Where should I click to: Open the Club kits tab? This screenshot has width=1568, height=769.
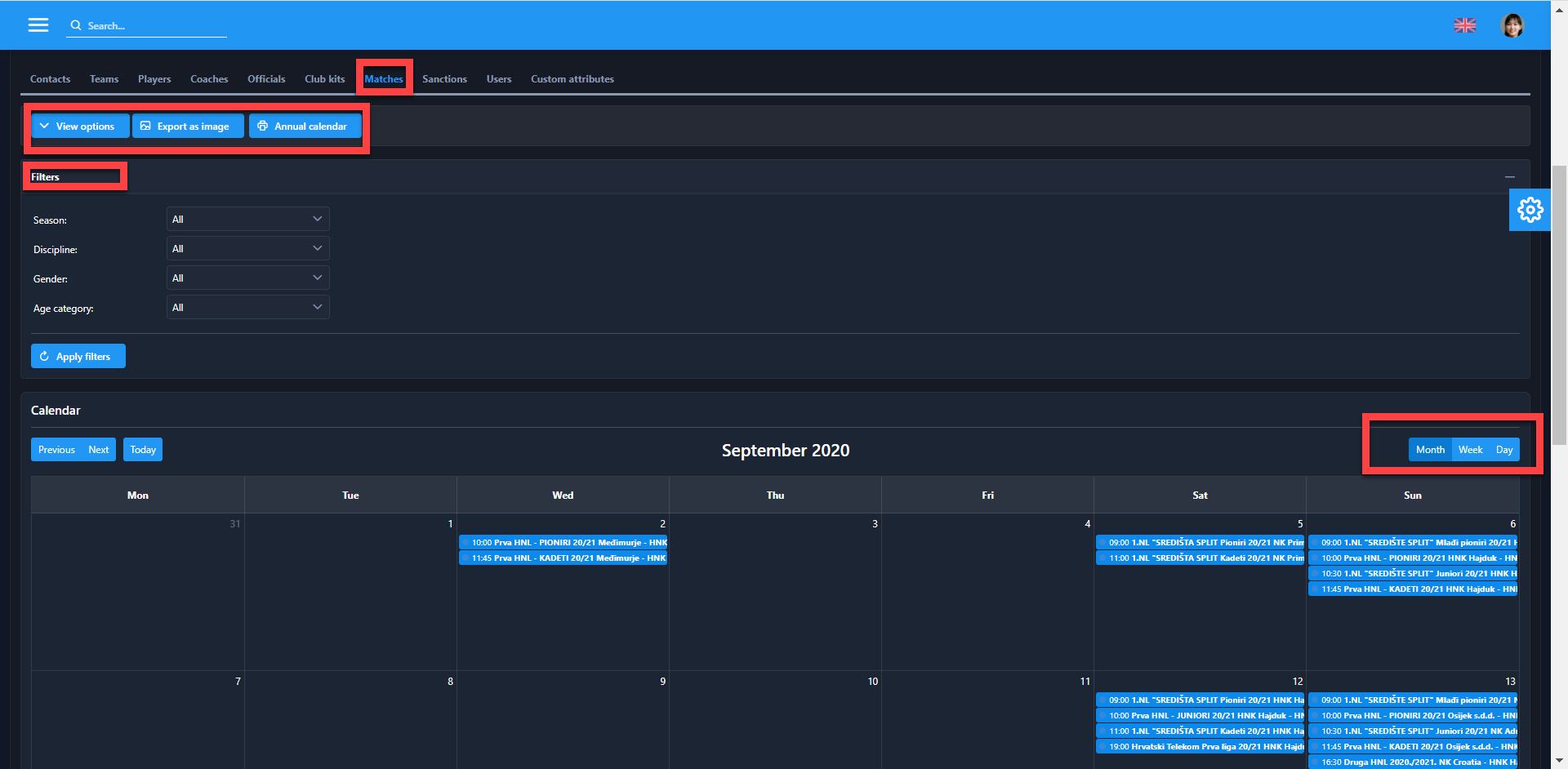[x=324, y=79]
